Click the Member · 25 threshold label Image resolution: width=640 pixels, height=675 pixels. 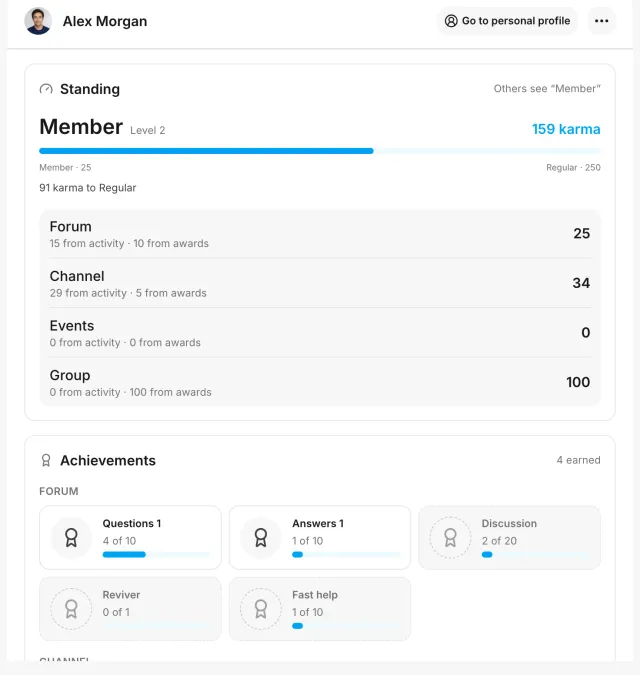[x=65, y=167]
